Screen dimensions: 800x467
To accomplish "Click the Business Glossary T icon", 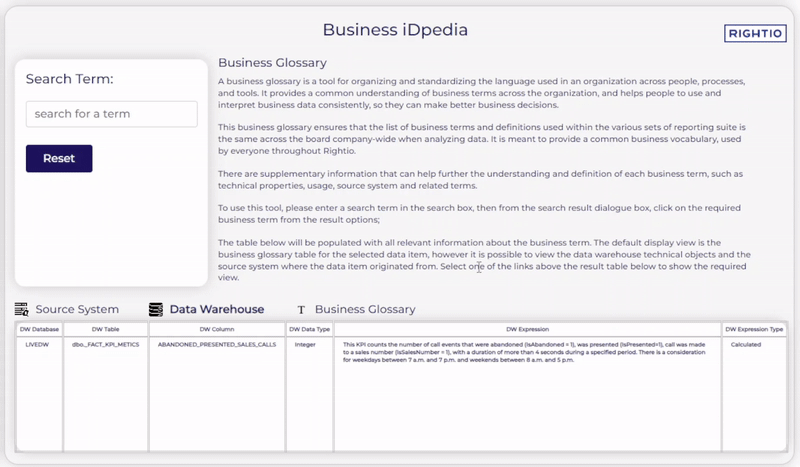I will click(x=301, y=310).
